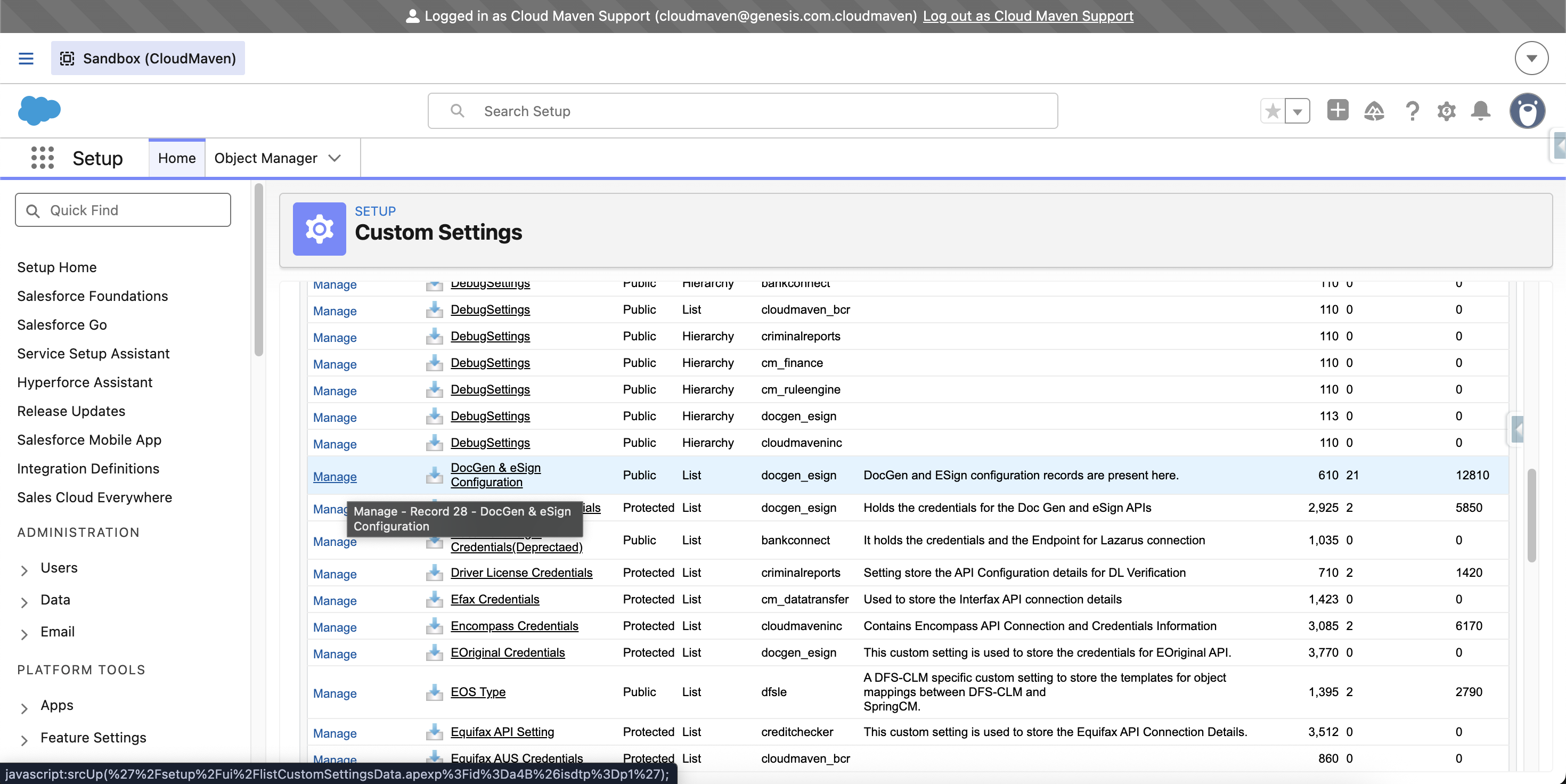Click the download icon for DocGen & eSign Configuration
Viewport: 1566px width, 784px height.
[434, 475]
